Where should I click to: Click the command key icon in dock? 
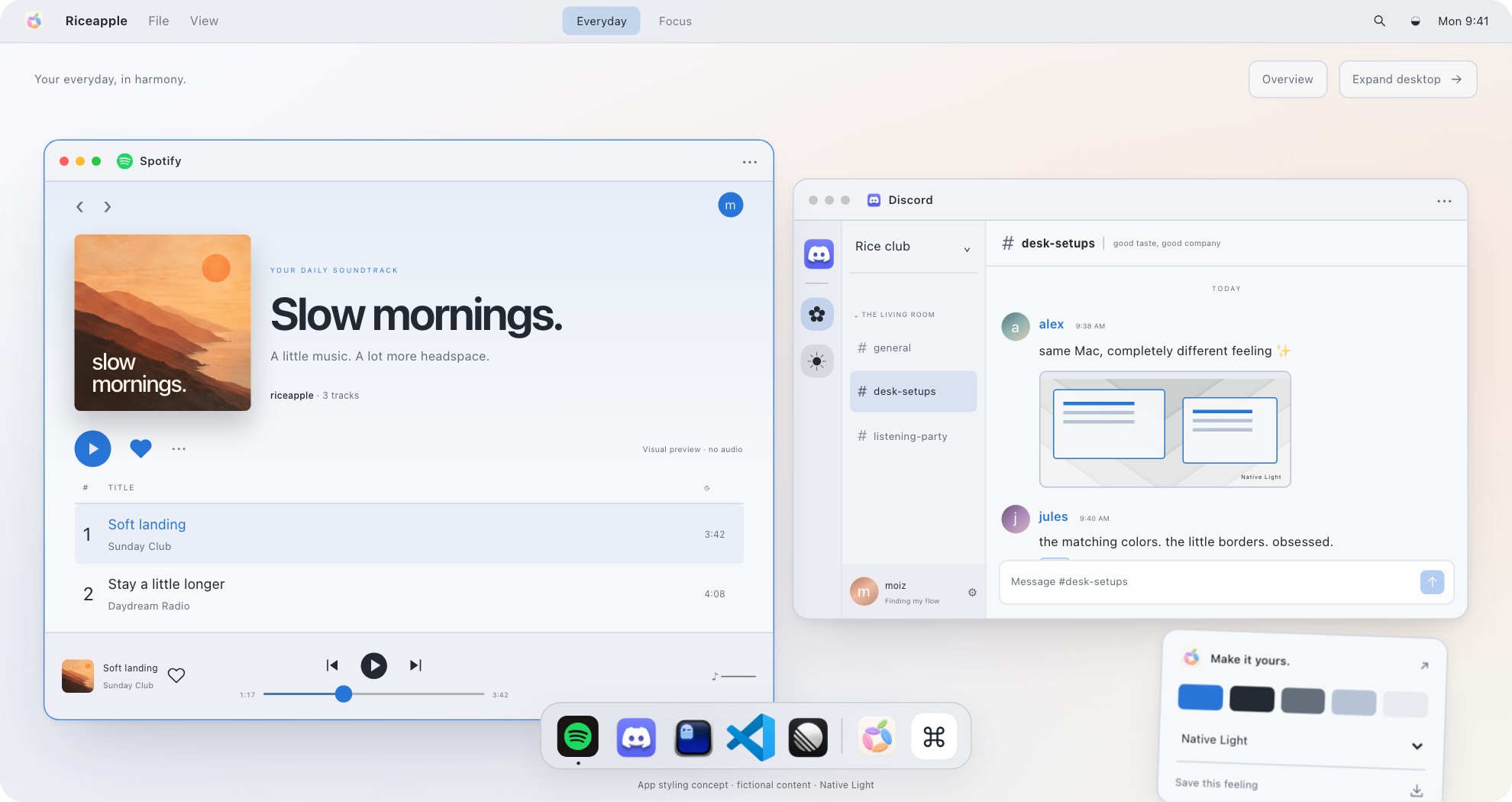[934, 737]
